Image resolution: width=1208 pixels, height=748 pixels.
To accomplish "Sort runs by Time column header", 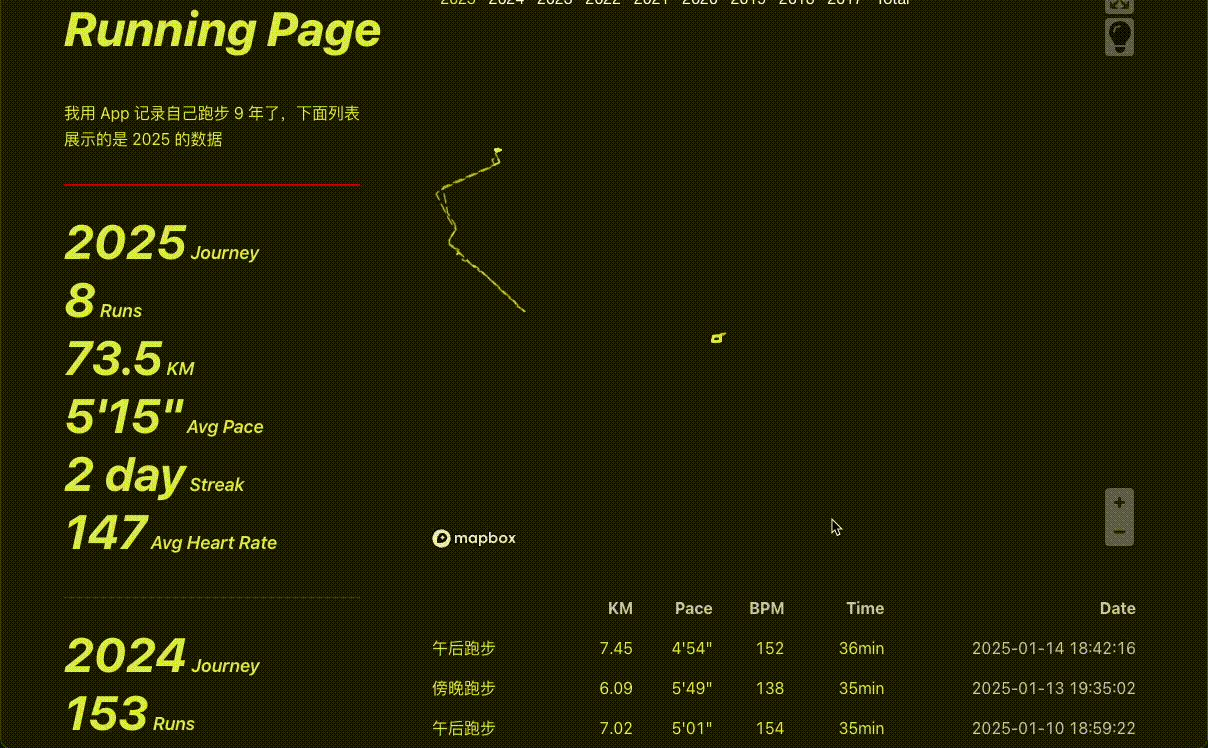I will pos(864,608).
